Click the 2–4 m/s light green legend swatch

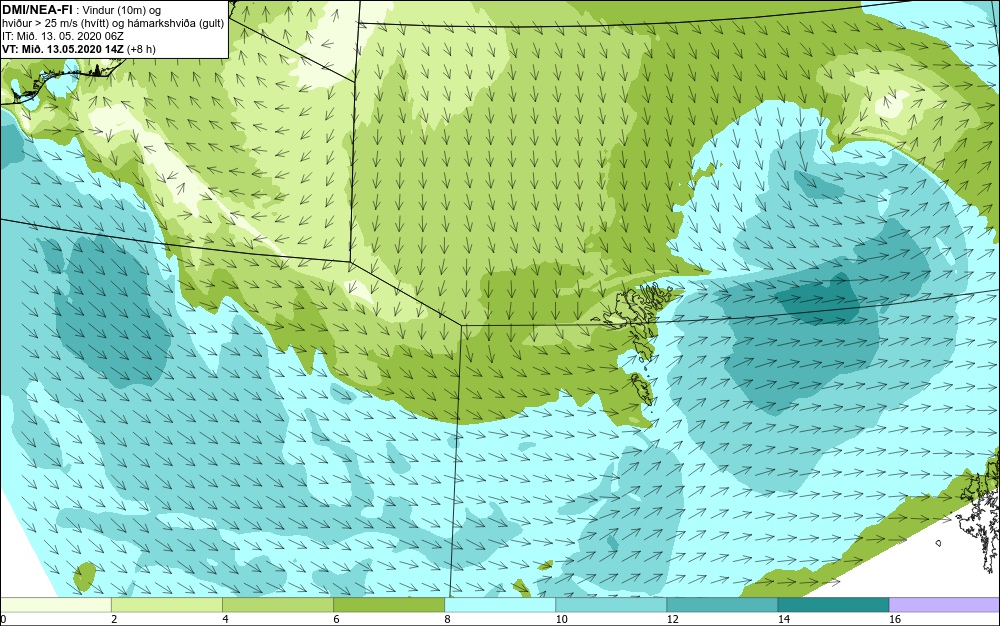point(166,605)
